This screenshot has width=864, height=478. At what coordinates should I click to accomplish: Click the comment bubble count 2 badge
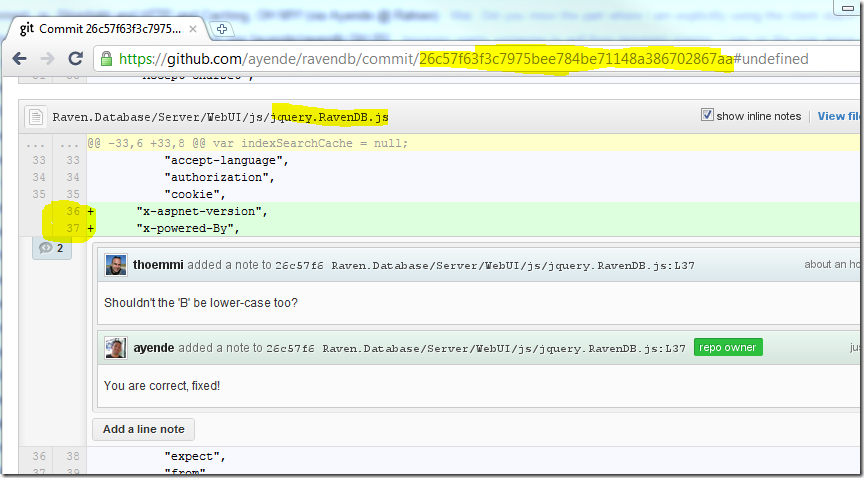coord(52,248)
